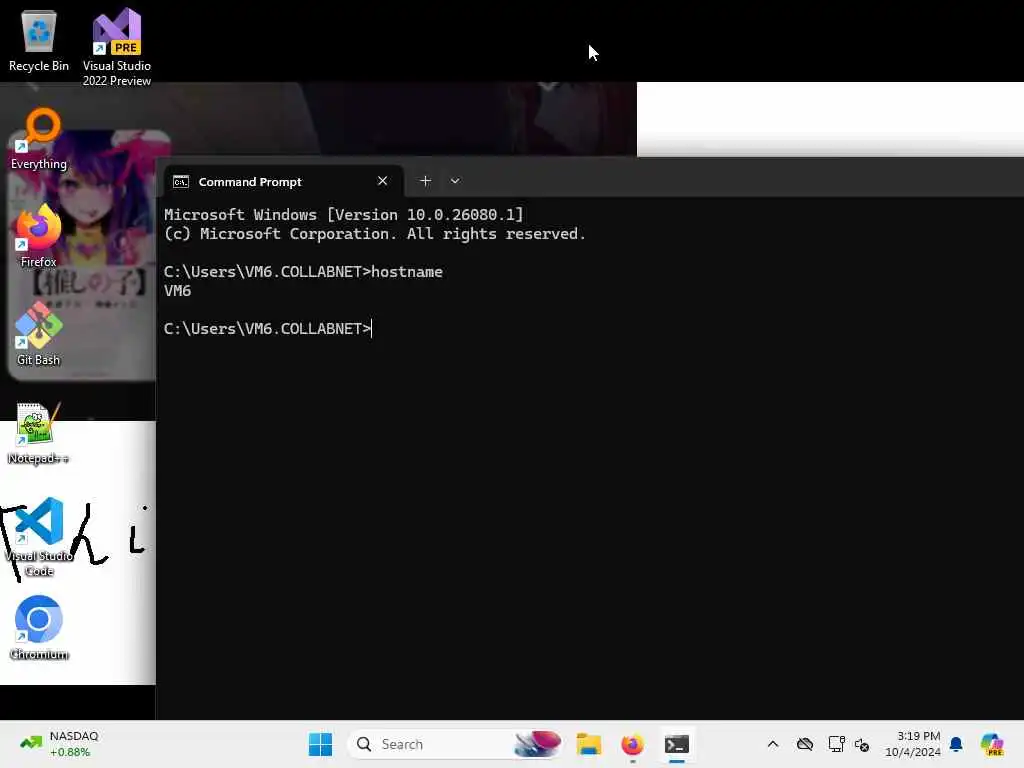The image size is (1024, 768).
Task: Open the notification bell in tray
Action: (x=956, y=744)
